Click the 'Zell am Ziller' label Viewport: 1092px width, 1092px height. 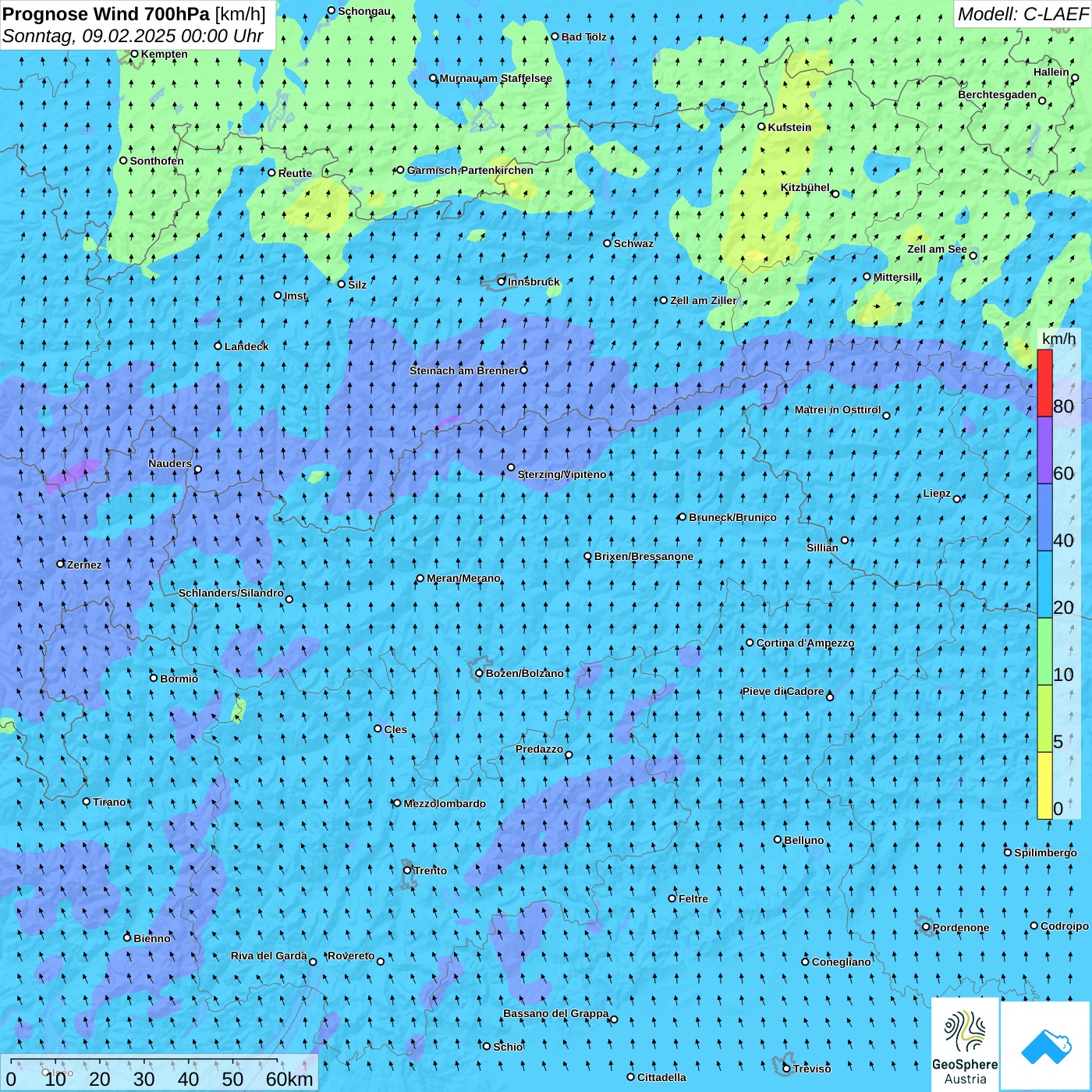[704, 300]
